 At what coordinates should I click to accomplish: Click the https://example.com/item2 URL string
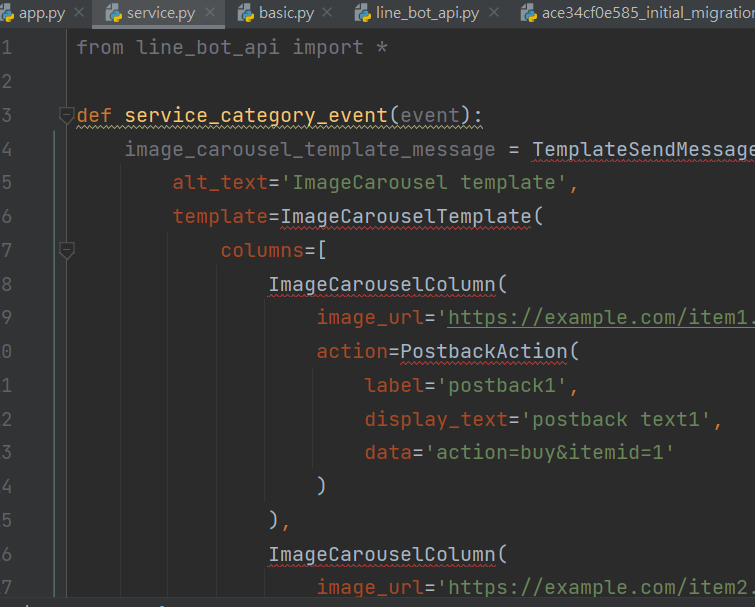(x=601, y=588)
